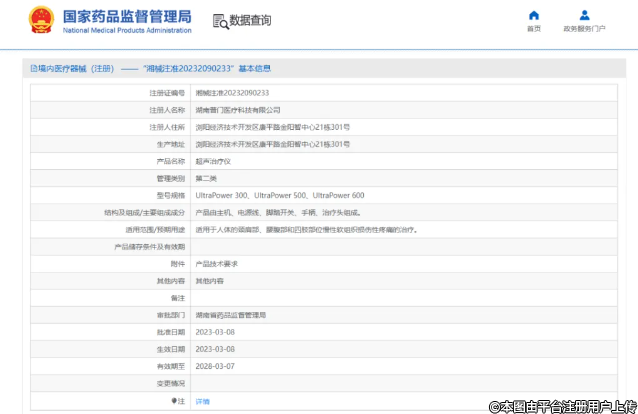Select registration number 湘械注准20232090233 in table

pos(232,92)
